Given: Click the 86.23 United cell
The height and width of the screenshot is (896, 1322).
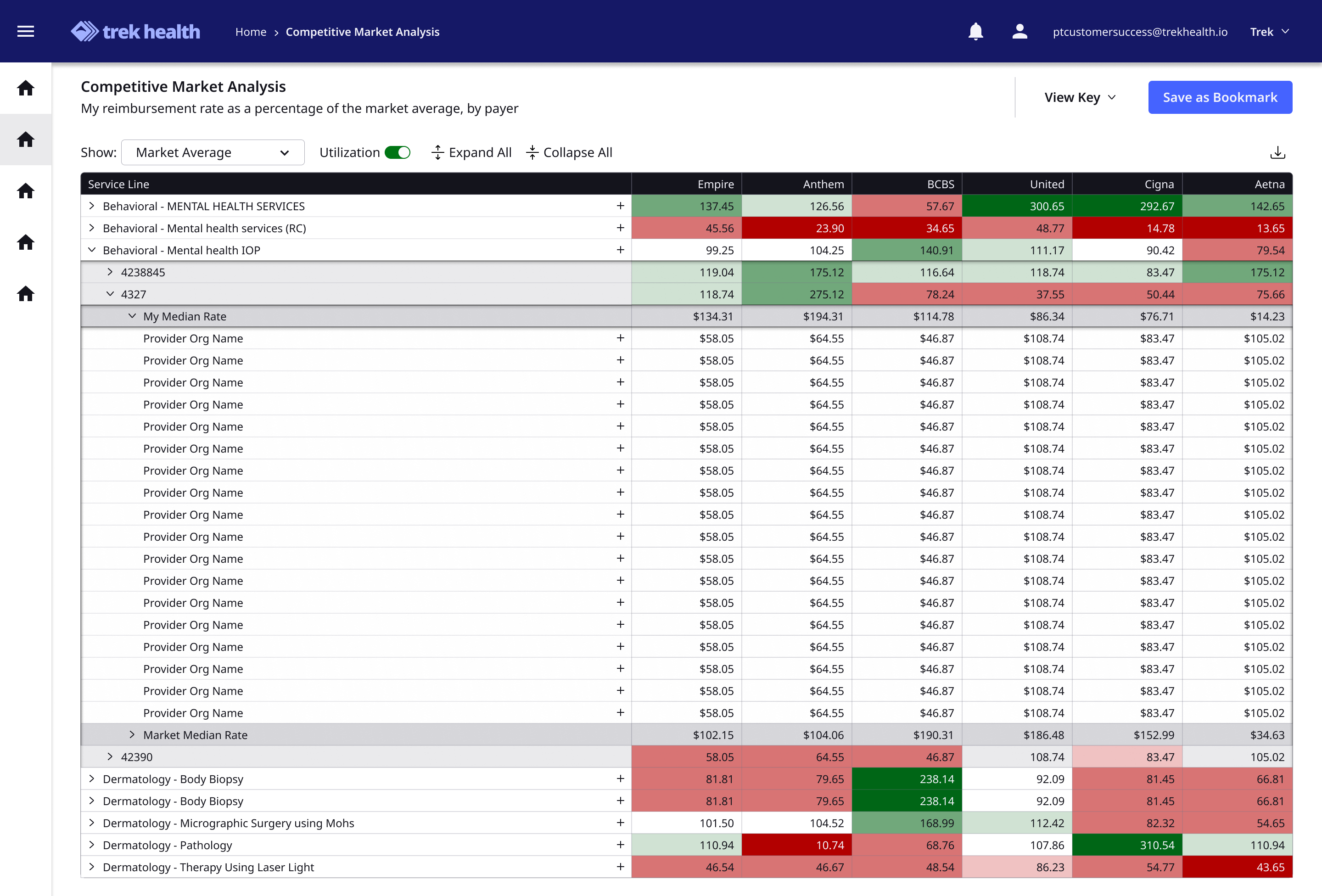Looking at the screenshot, I should coord(1017,867).
